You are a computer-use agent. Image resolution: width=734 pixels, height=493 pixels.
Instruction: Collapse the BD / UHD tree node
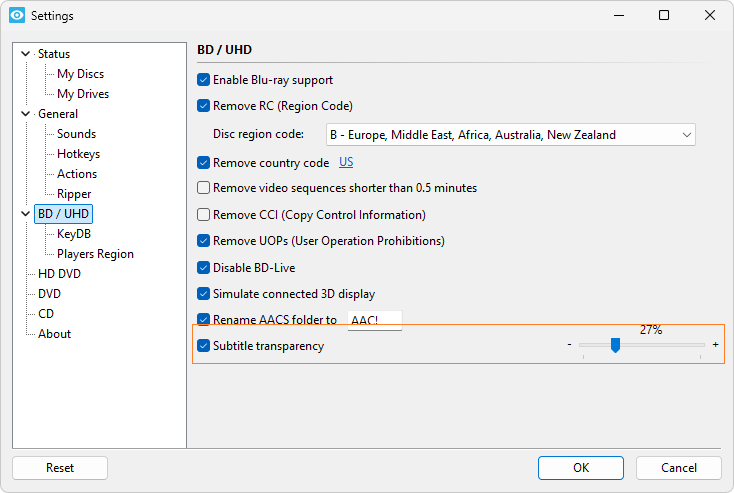[26, 214]
